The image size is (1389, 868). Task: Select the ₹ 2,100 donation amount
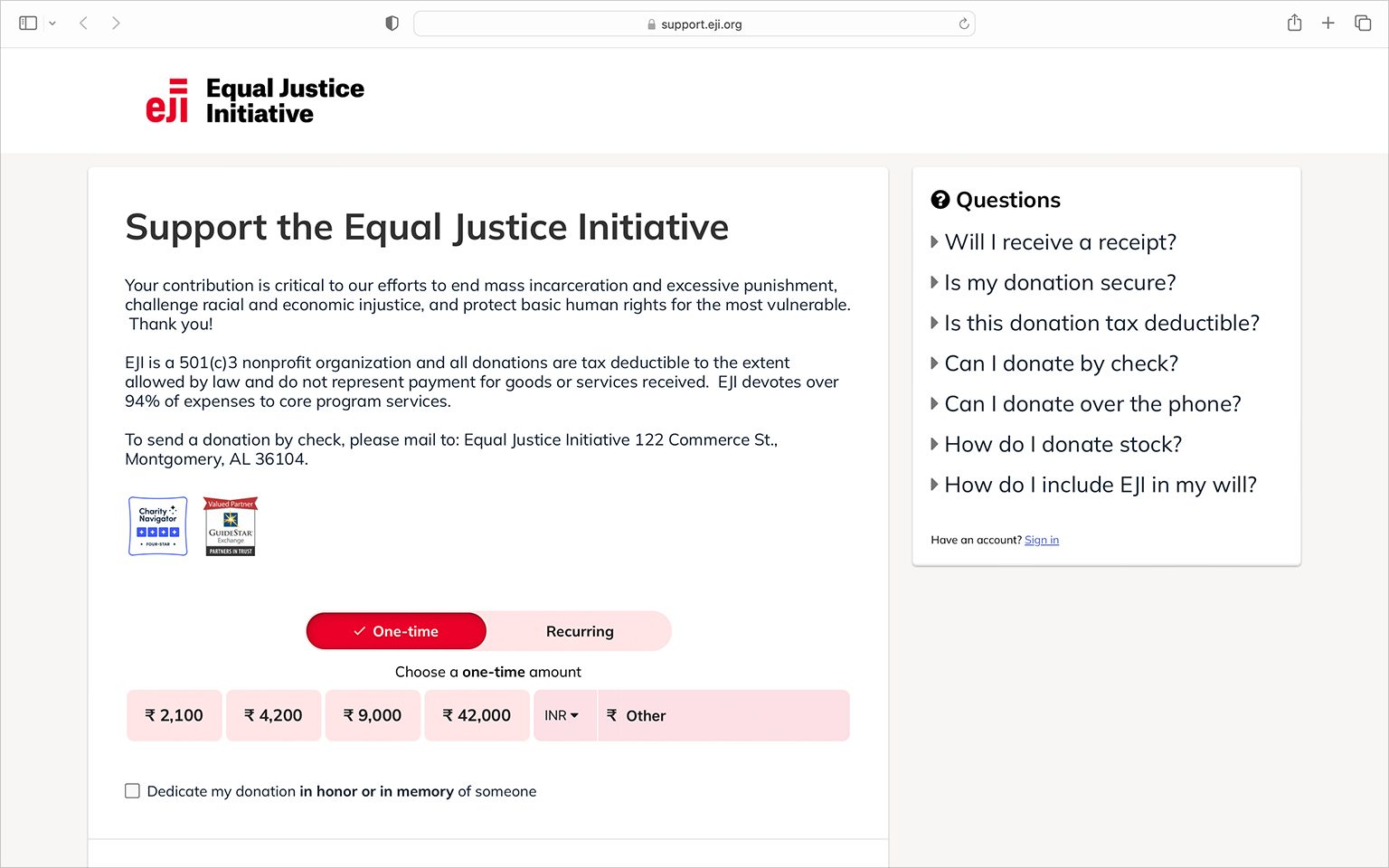click(174, 715)
